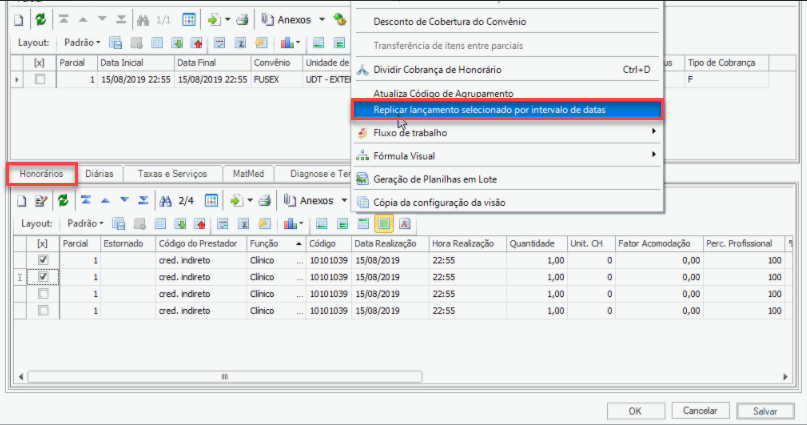Click the Cancelar button
Screen dimensions: 807x425
700,411
